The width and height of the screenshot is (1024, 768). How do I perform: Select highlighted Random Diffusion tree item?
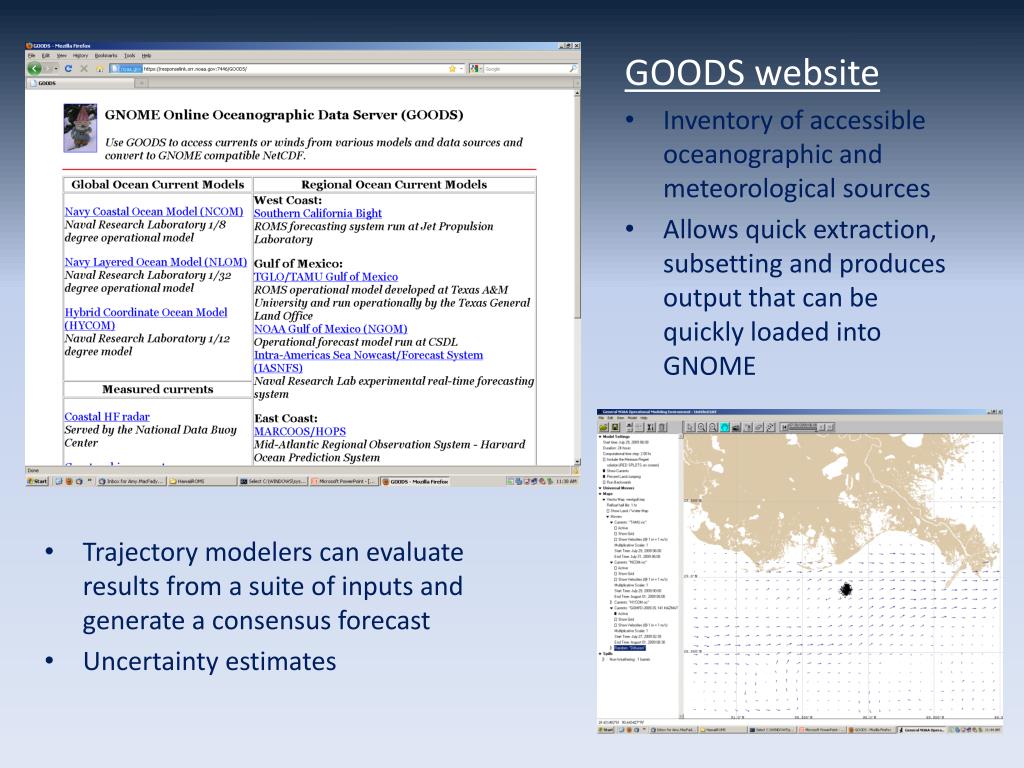pyautogui.click(x=630, y=648)
